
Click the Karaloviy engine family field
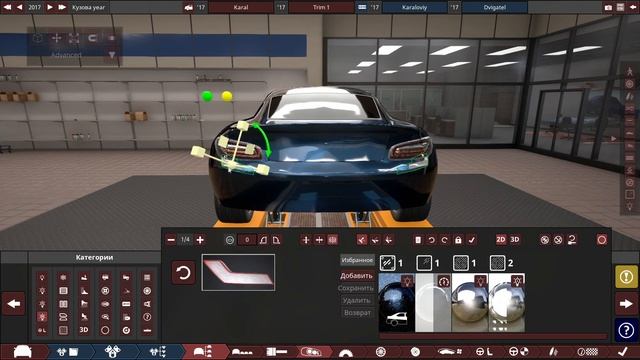coord(414,7)
